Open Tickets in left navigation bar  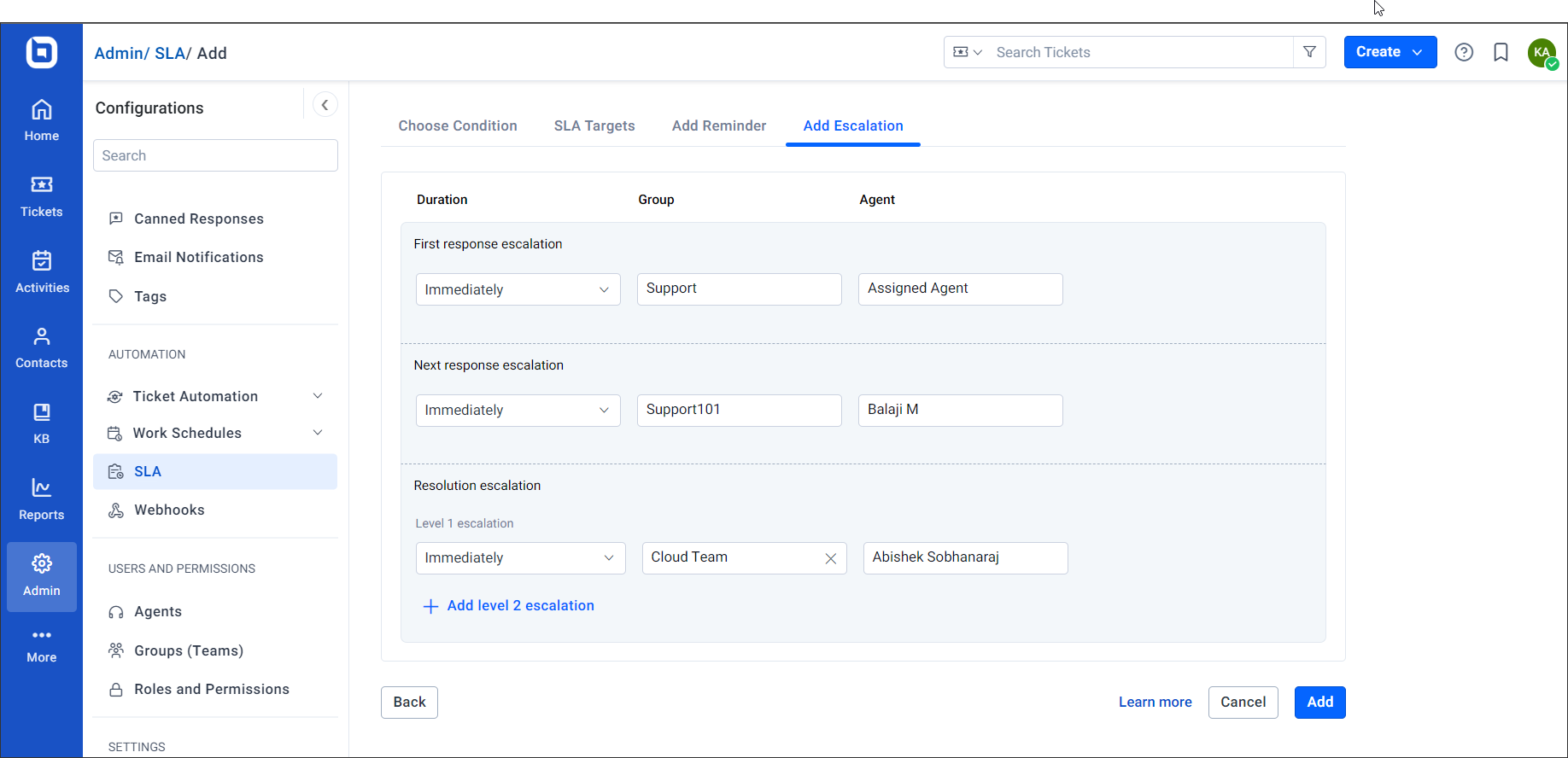pyautogui.click(x=42, y=196)
